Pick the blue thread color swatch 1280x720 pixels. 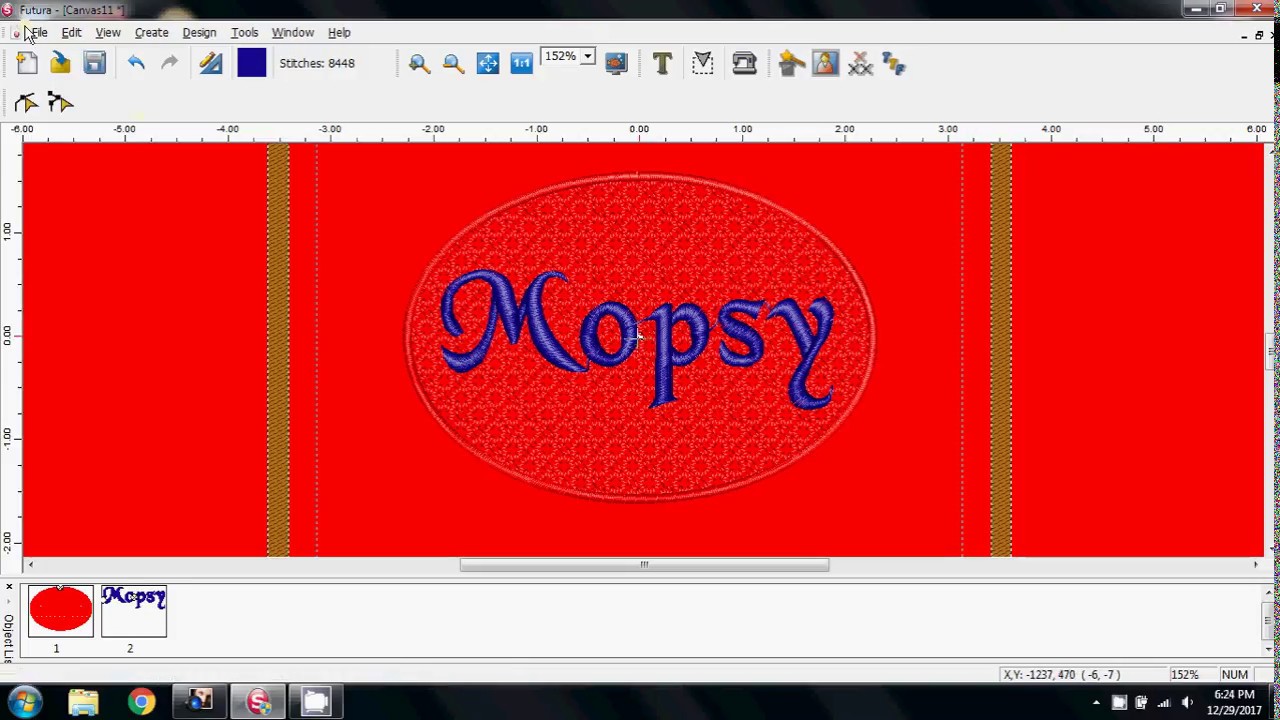point(252,63)
